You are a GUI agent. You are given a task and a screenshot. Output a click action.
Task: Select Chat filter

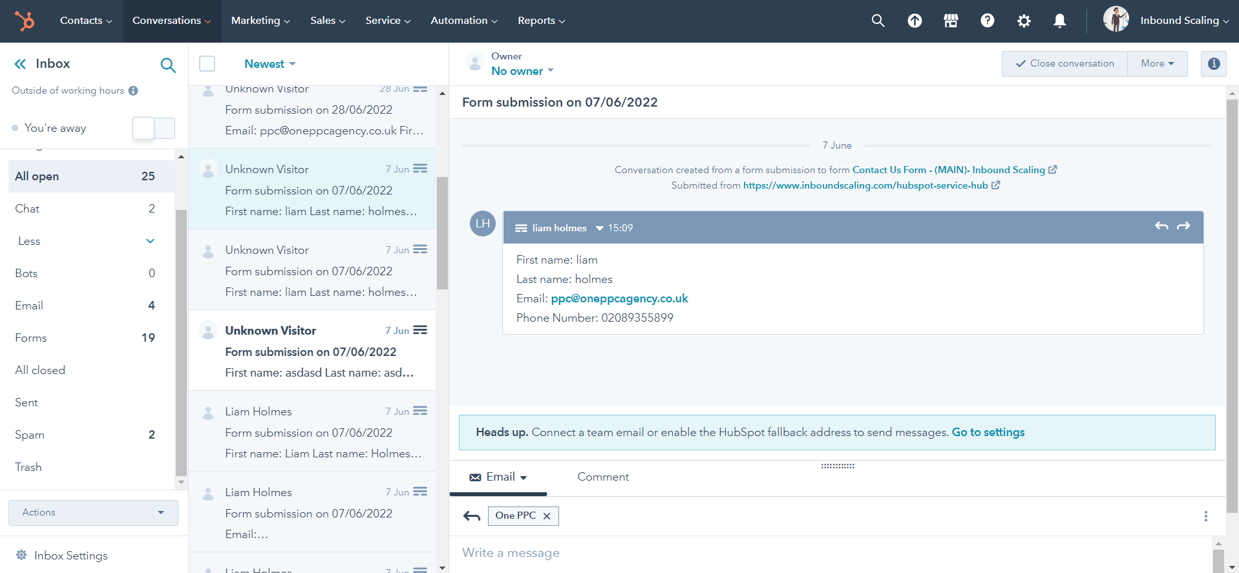[x=86, y=209]
